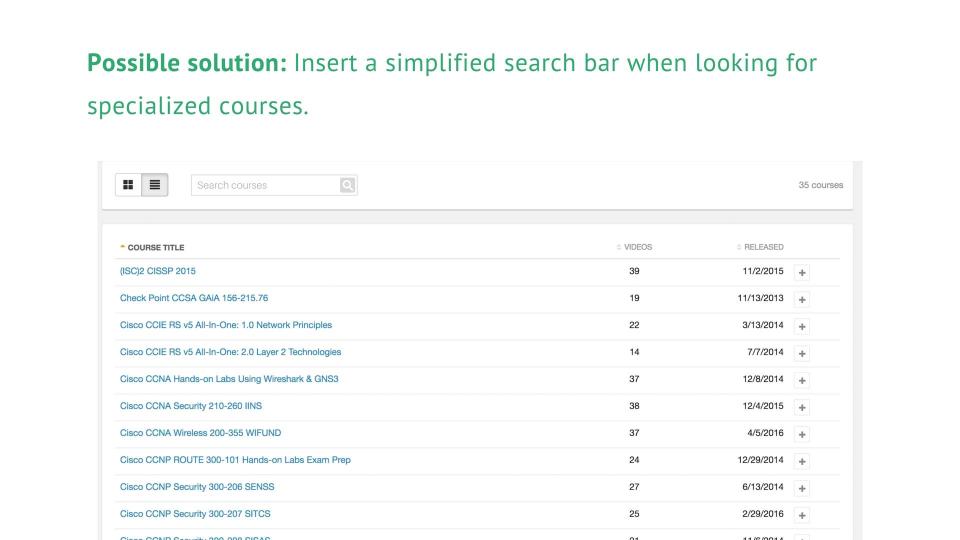This screenshot has width=960, height=540.
Task: Sort by Videos column
Action: (637, 247)
